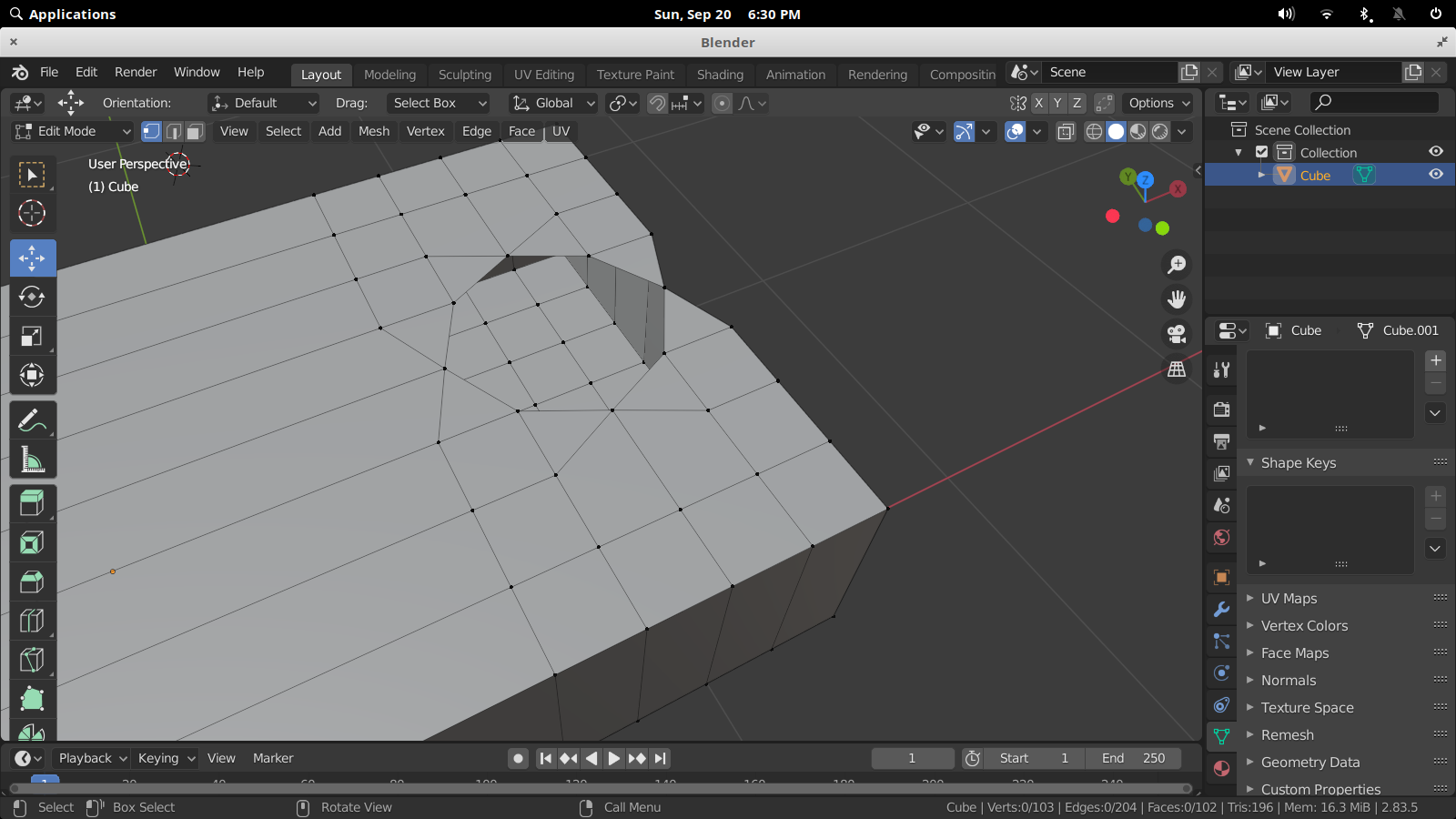This screenshot has height=819, width=1456.
Task: Open the Mesh menu
Action: (373, 131)
